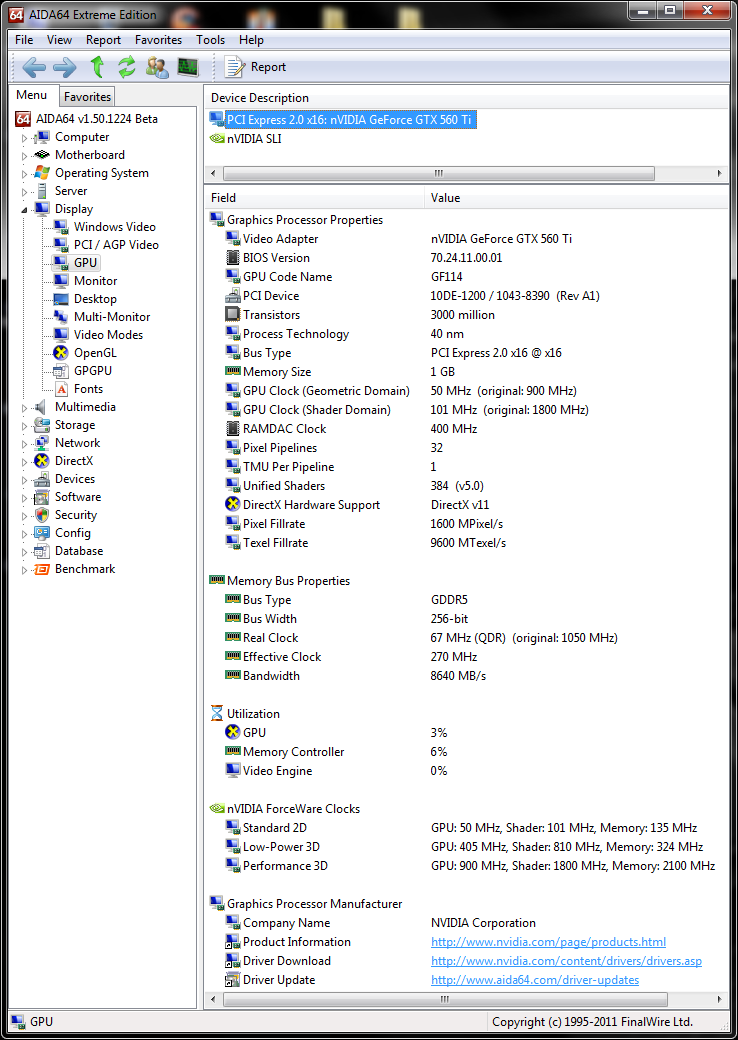
Task: Select the DirectX tree icon
Action: [x=42, y=461]
